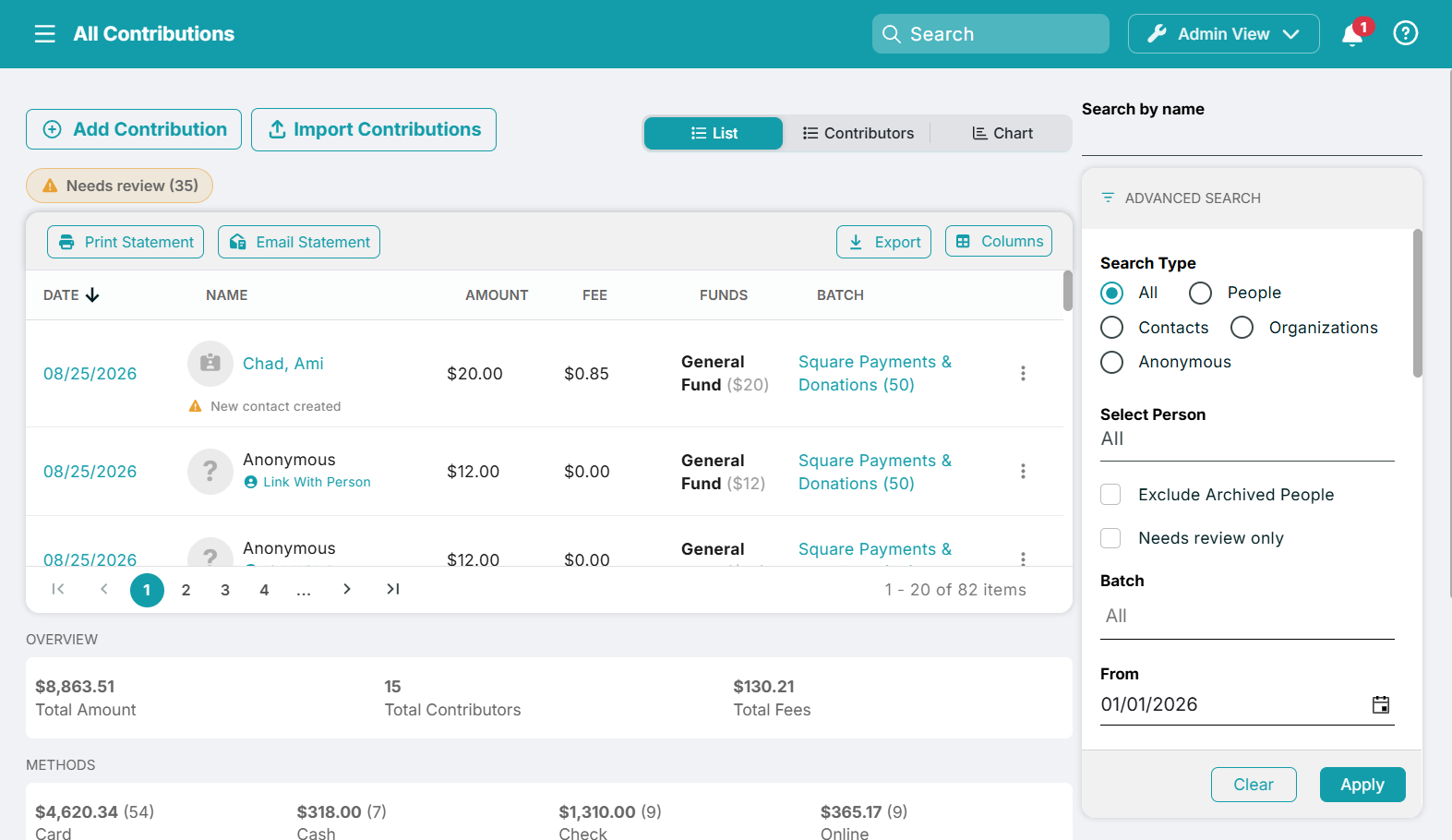Switch to the Contributors view tab
The image size is (1452, 840).
858,133
